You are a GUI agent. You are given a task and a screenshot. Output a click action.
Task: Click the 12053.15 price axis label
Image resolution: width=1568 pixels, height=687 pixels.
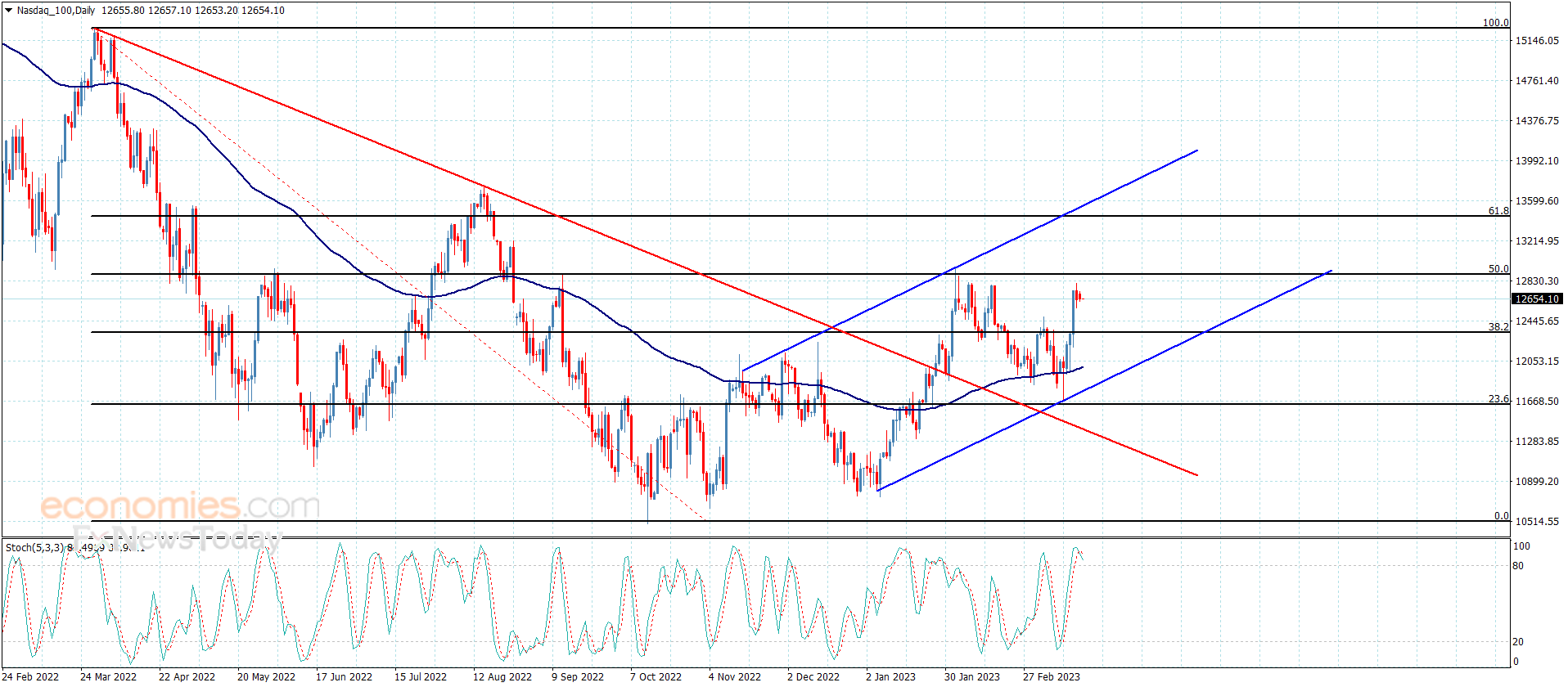pos(1537,361)
